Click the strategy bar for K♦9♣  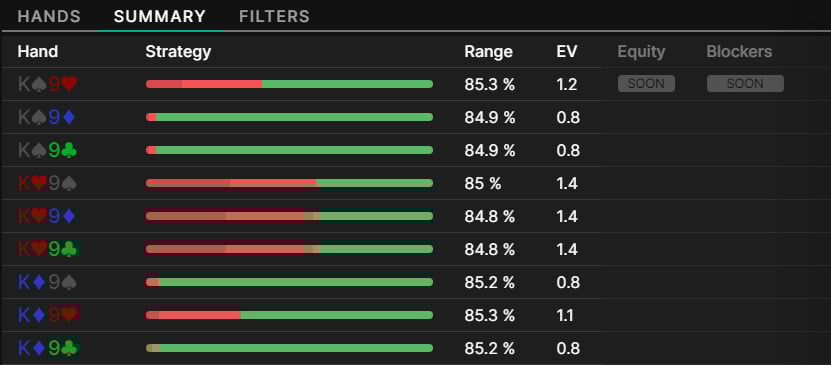coord(289,348)
